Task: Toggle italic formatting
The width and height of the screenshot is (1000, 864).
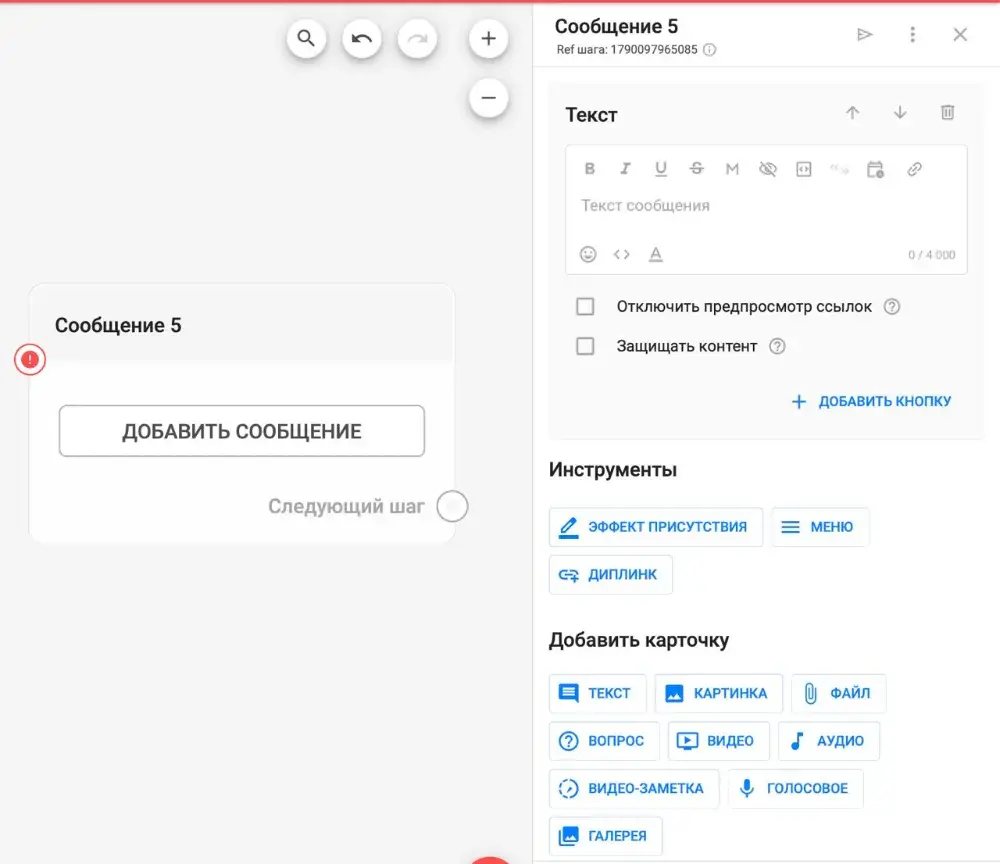Action: click(626, 169)
